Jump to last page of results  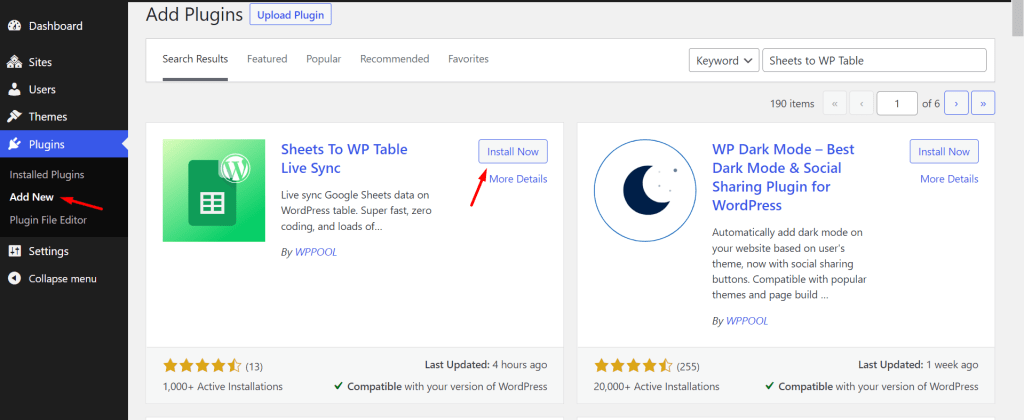983,103
